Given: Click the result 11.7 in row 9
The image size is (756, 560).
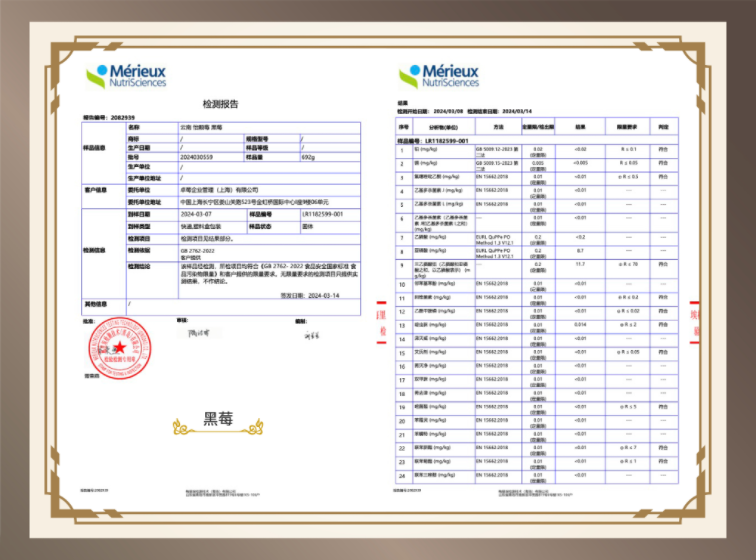Looking at the screenshot, I should click(x=580, y=264).
